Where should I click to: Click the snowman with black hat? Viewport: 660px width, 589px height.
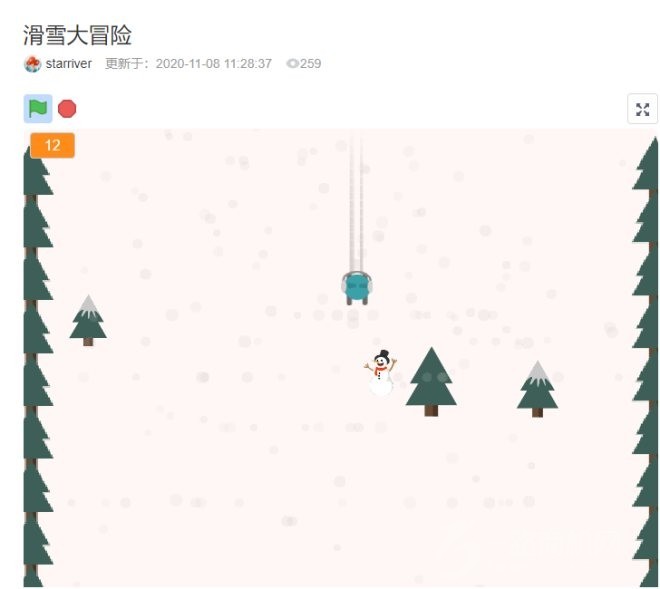coord(381,373)
